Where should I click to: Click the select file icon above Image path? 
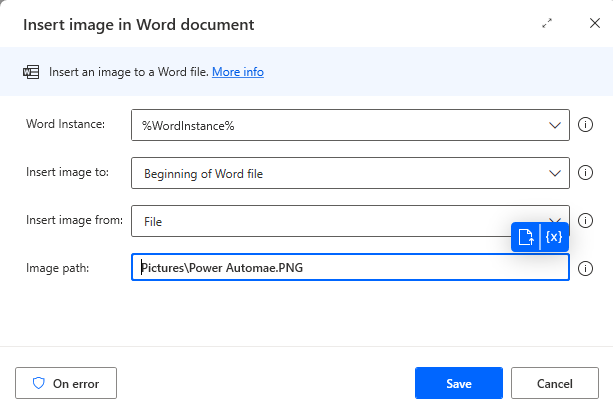[526, 237]
